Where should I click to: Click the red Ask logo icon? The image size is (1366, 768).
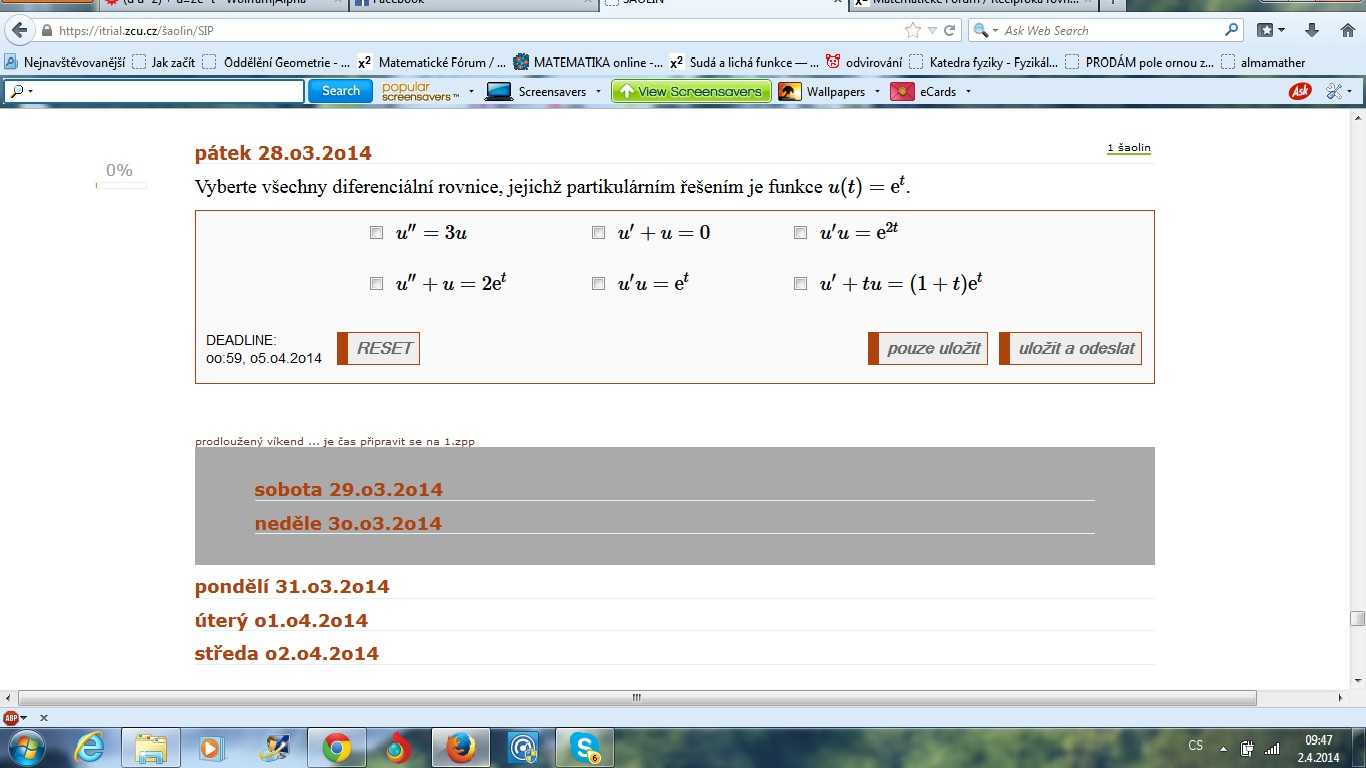1300,91
